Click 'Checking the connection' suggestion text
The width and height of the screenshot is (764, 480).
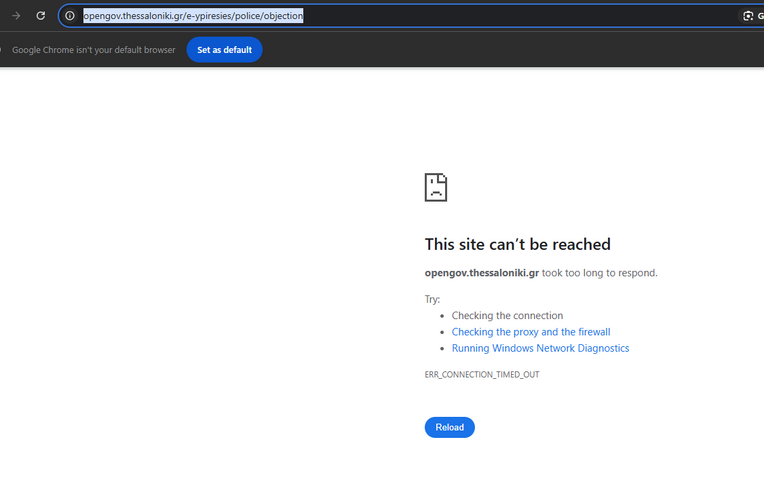click(x=507, y=315)
